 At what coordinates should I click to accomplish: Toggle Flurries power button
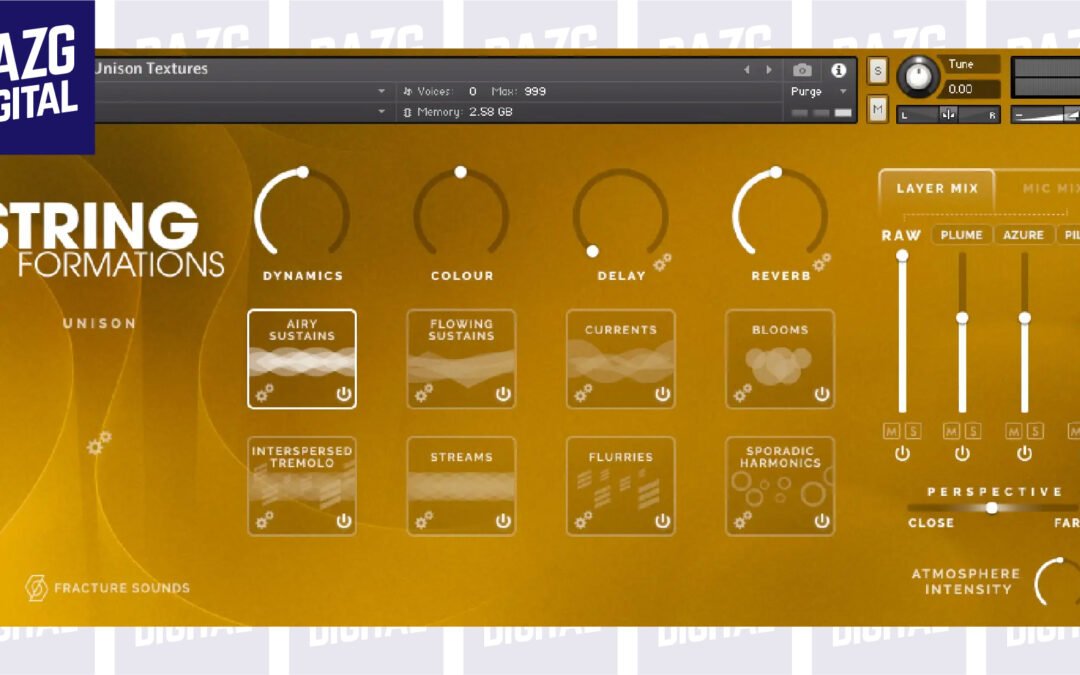pyautogui.click(x=663, y=521)
